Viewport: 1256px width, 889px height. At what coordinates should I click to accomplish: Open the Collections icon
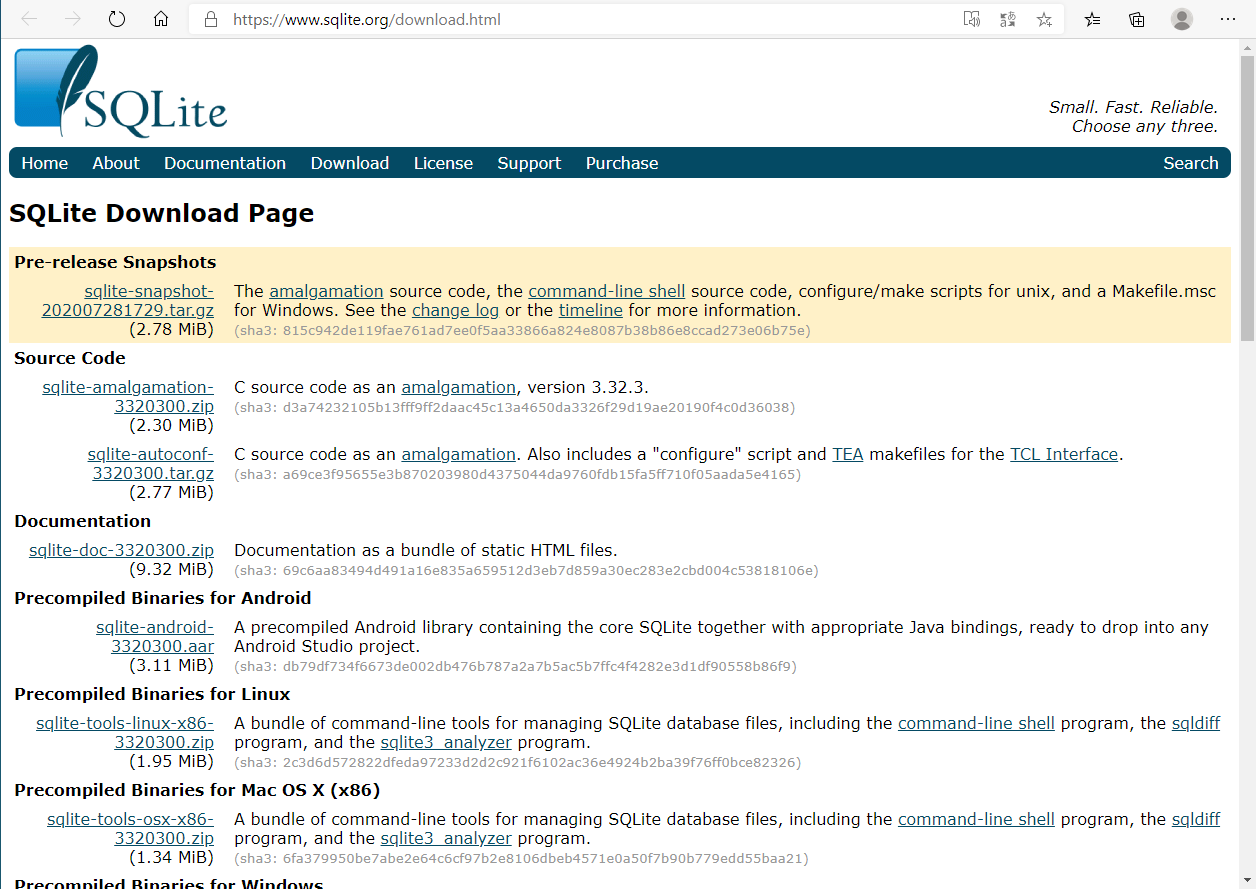click(x=1137, y=19)
